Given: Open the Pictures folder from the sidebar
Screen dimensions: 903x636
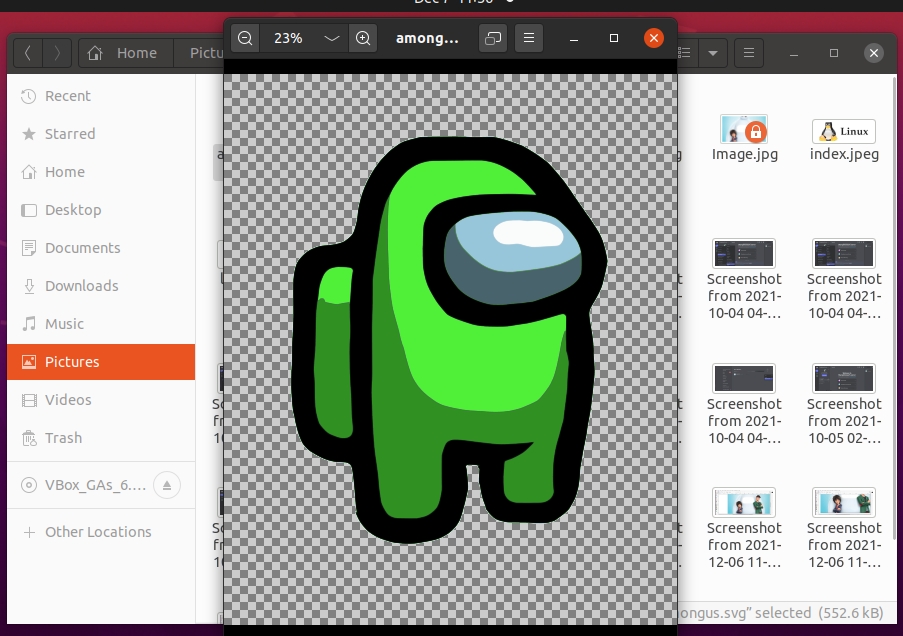Looking at the screenshot, I should pyautogui.click(x=72, y=361).
